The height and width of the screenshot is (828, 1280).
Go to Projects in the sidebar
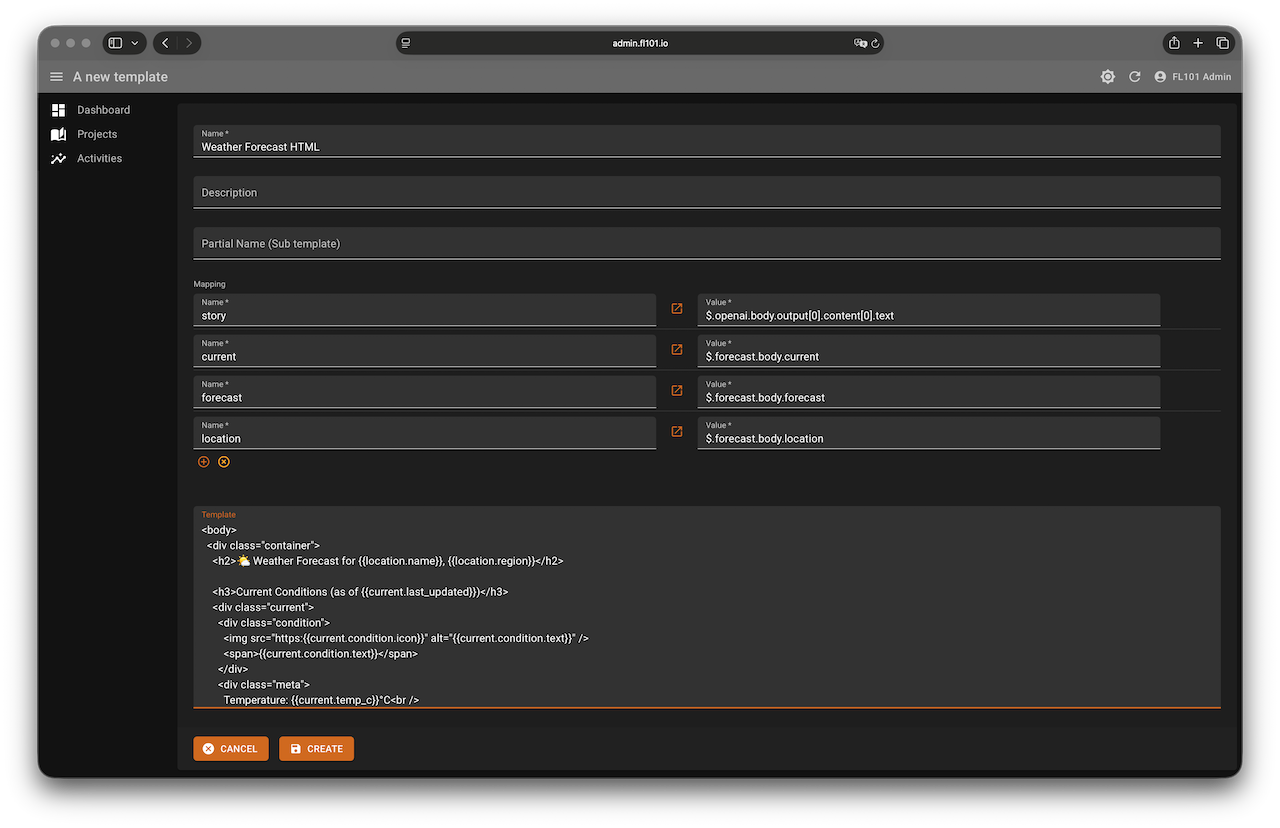click(x=97, y=134)
